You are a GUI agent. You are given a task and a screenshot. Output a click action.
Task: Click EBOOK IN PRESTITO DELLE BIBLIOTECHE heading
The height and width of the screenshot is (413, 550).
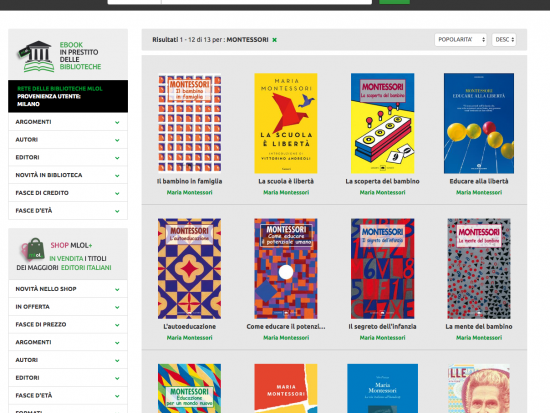tap(80, 56)
